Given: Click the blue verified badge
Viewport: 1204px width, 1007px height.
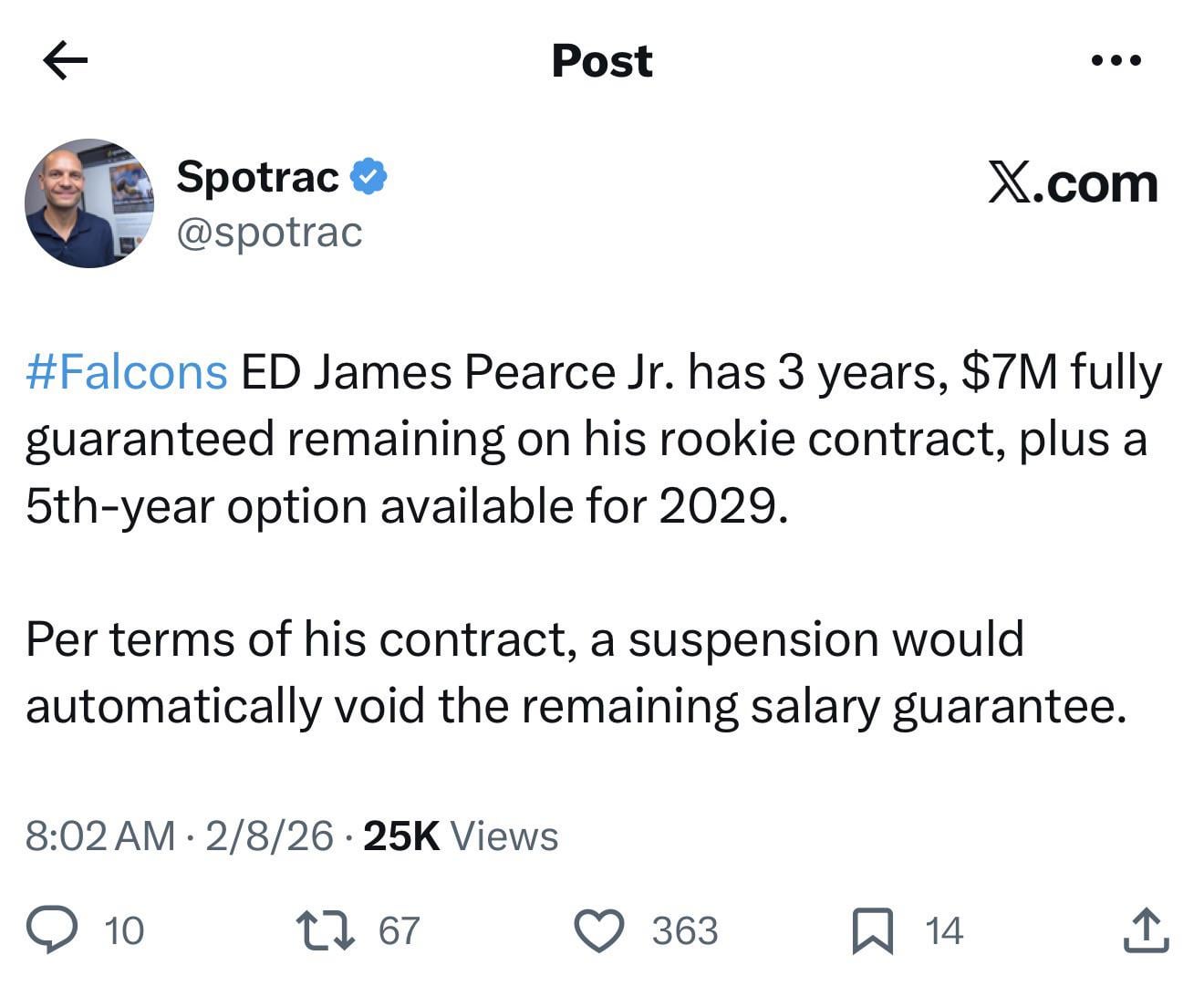Looking at the screenshot, I should pos(369,176).
